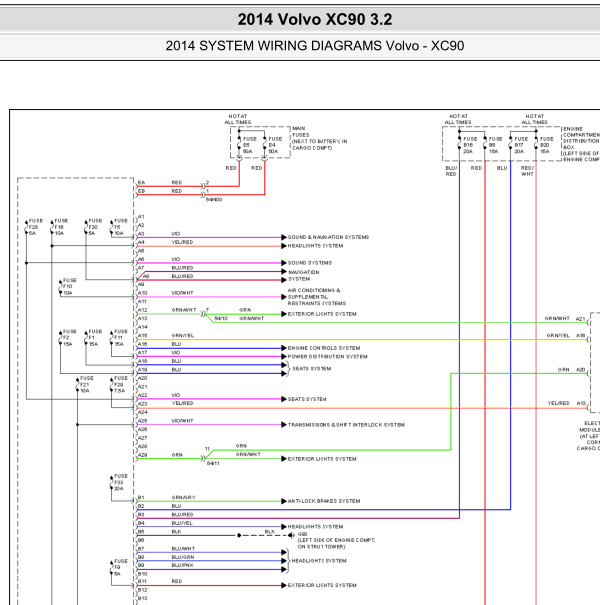Click 'GRN/YEL' wire label at pin A15

tap(183, 335)
